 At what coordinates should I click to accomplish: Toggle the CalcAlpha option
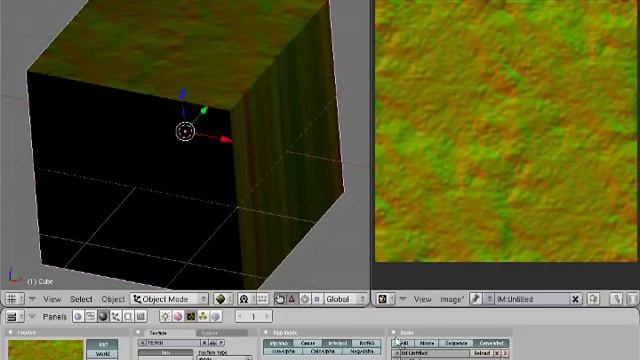click(x=322, y=351)
